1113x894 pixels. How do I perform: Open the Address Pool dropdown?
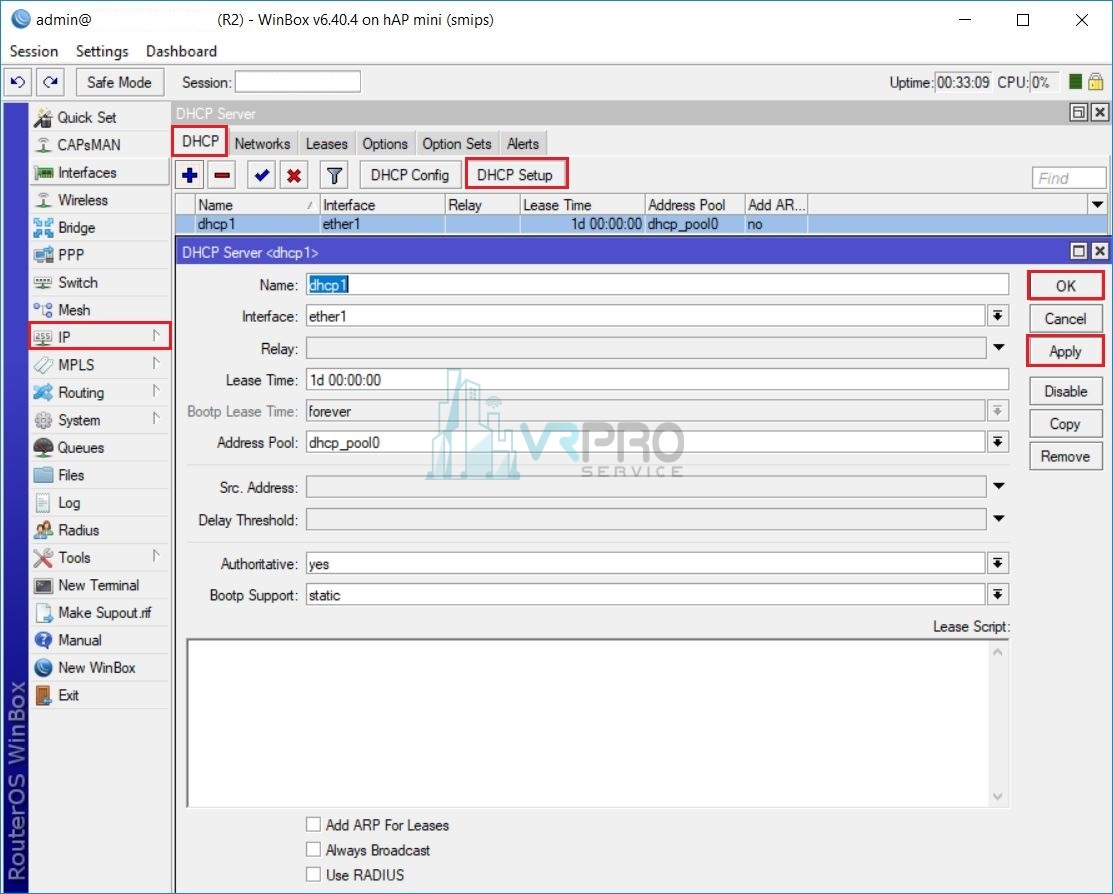[997, 442]
